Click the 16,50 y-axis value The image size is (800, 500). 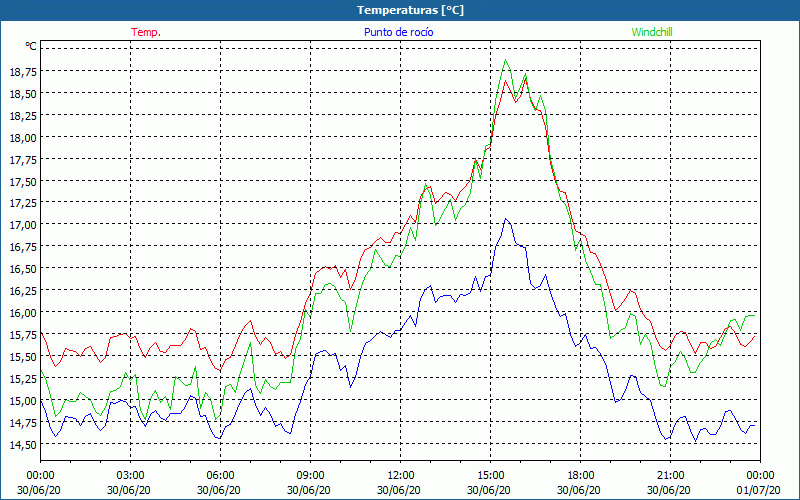click(x=23, y=268)
